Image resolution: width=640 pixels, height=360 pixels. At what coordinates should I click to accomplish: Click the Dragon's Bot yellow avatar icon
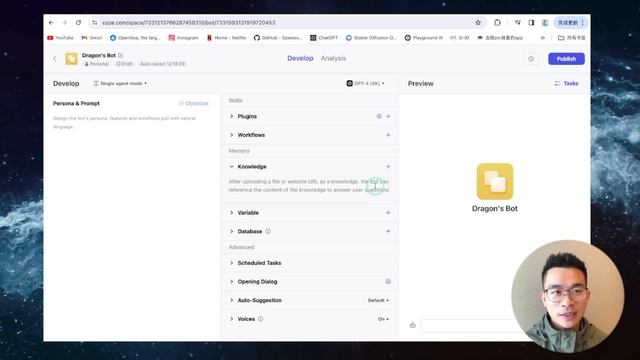(x=71, y=59)
